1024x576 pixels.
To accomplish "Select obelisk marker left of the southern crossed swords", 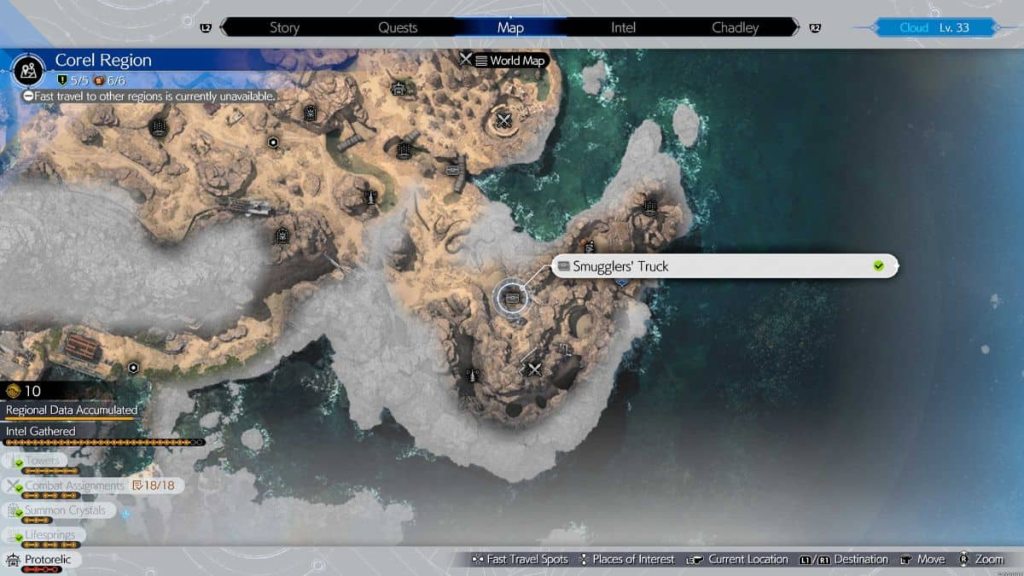I will click(x=472, y=376).
